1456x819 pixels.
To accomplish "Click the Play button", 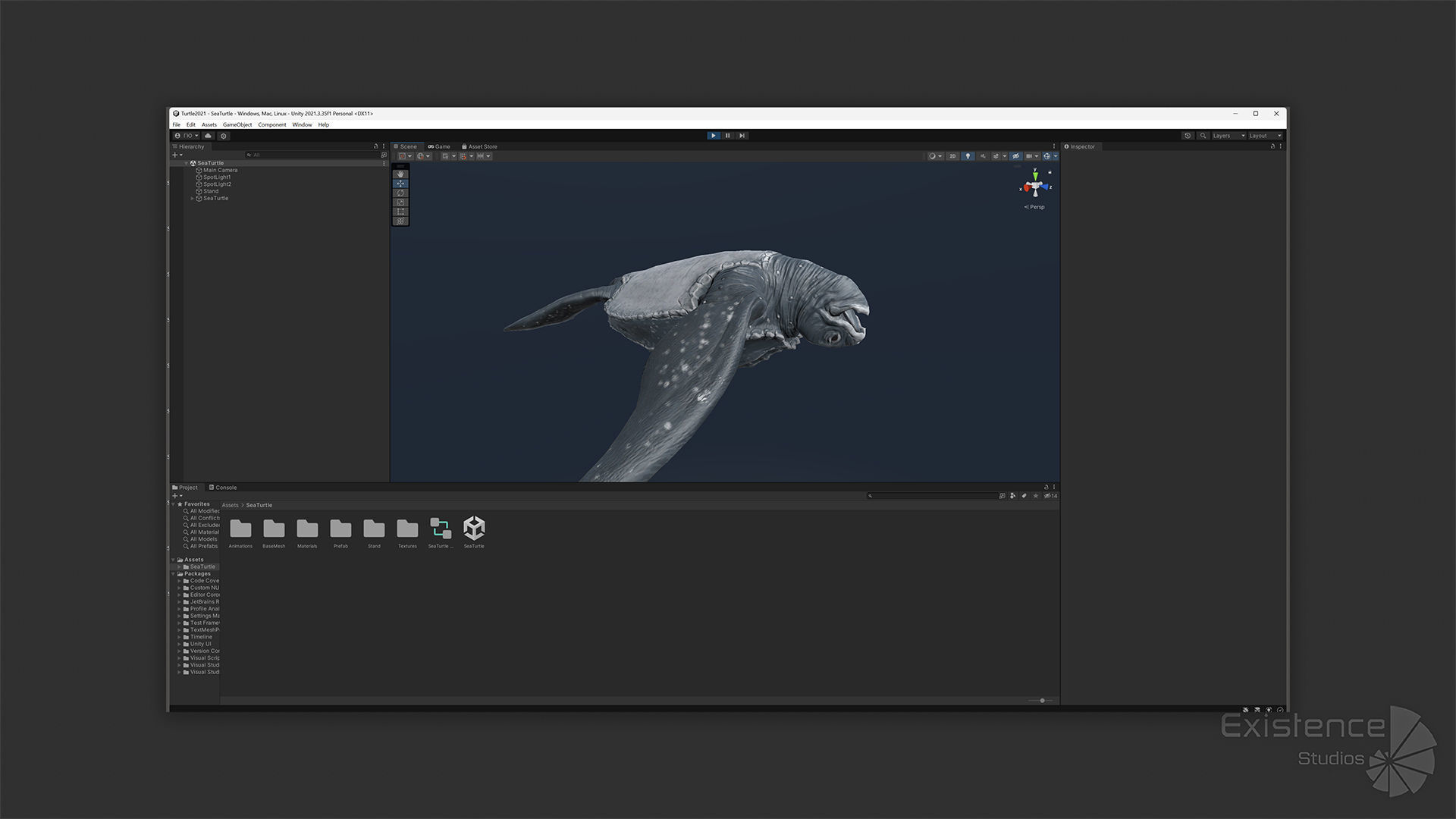I will [713, 136].
